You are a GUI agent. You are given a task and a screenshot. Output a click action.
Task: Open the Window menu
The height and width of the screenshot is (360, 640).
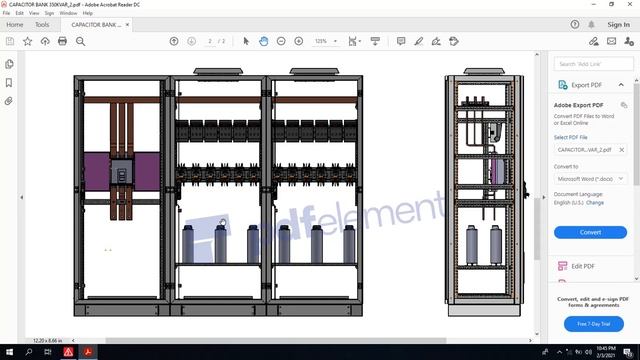tap(68, 13)
